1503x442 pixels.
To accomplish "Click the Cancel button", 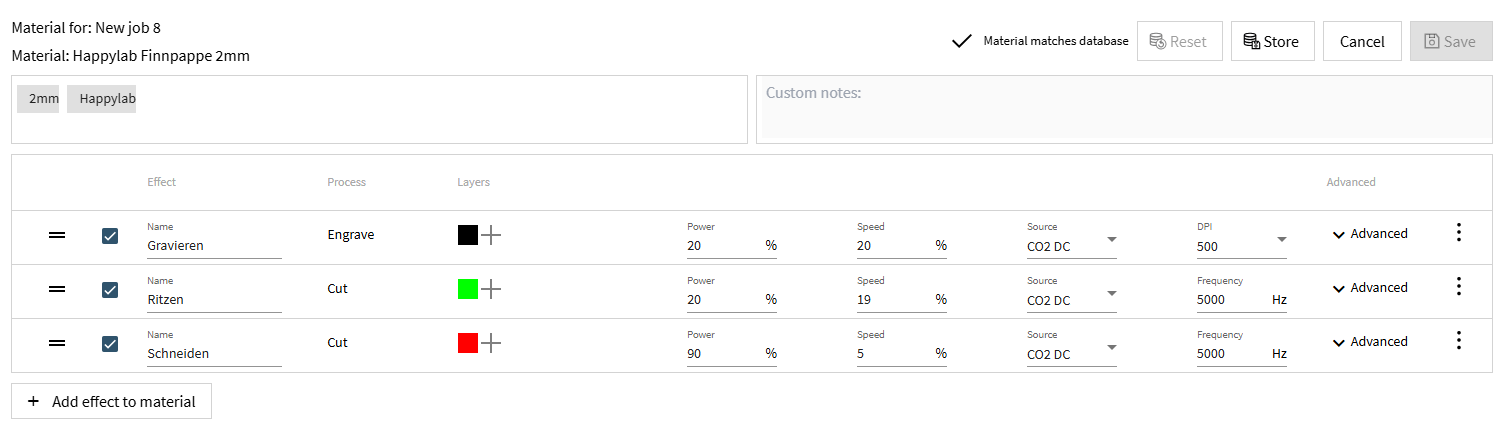I will [1361, 41].
